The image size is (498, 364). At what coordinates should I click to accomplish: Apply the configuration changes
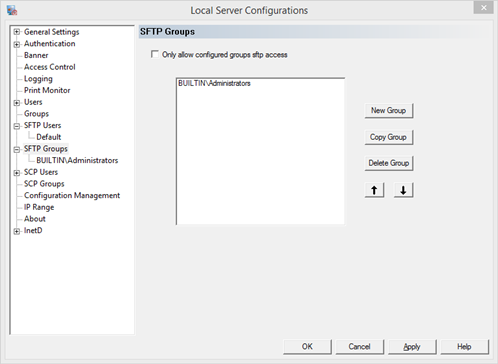point(412,347)
